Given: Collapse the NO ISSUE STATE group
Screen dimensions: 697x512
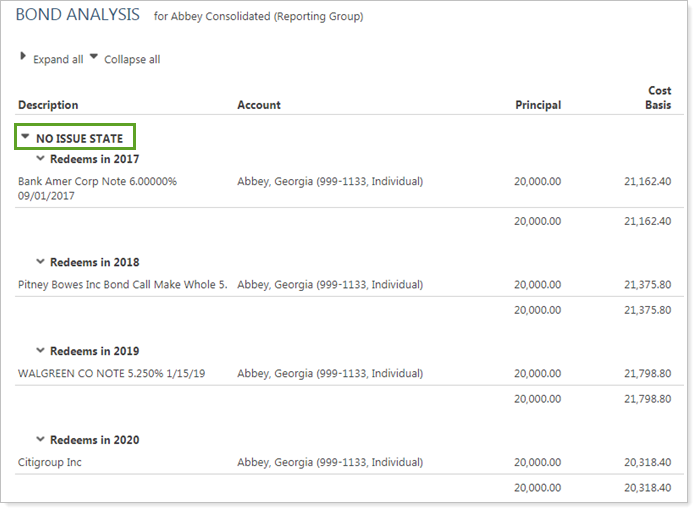Looking at the screenshot, I should (x=26, y=138).
